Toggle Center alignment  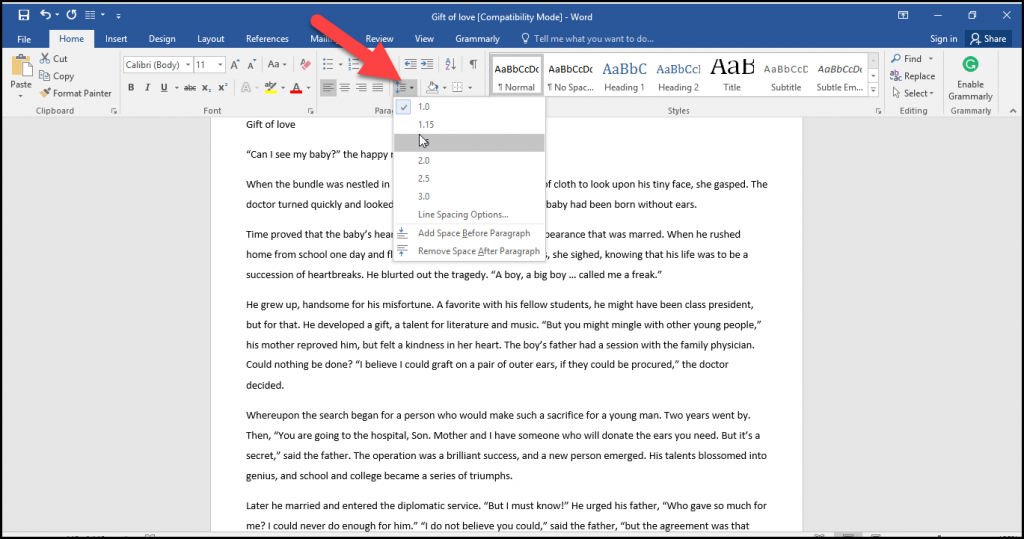tap(344, 88)
